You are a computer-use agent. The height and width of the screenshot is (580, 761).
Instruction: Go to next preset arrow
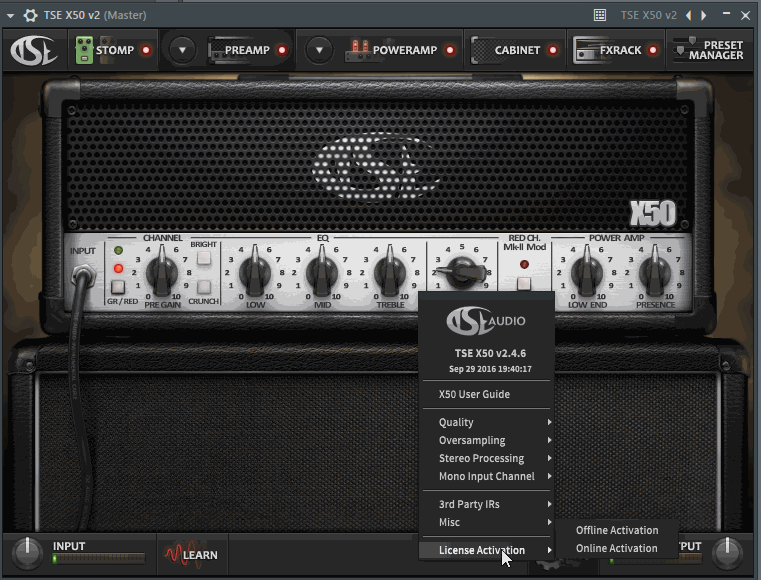[703, 16]
